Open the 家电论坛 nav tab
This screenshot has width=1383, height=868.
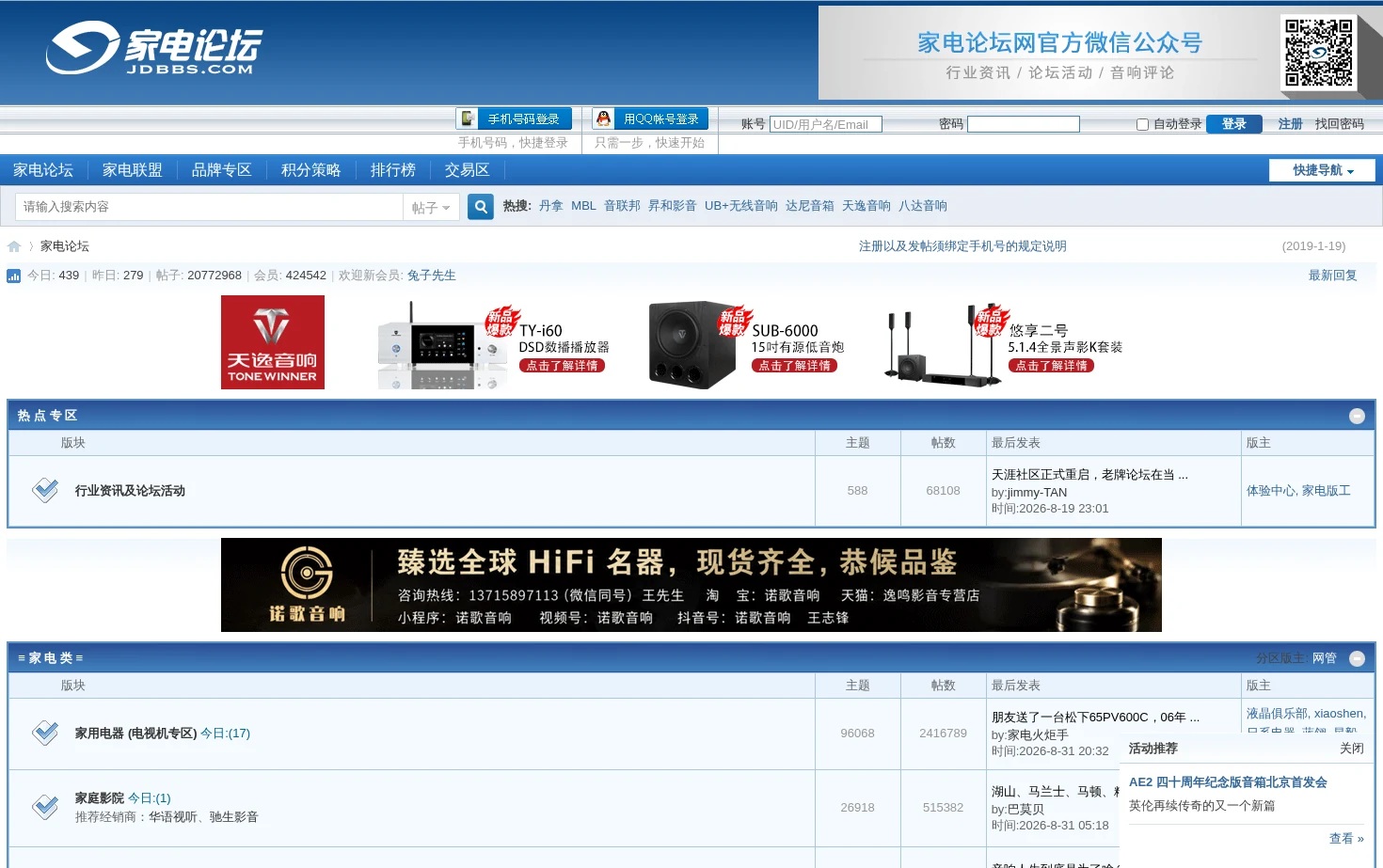(43, 170)
